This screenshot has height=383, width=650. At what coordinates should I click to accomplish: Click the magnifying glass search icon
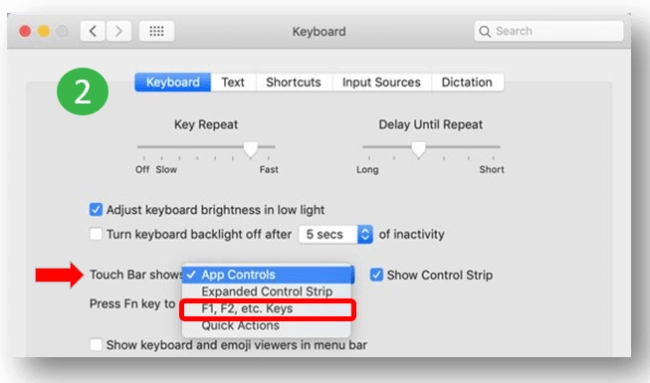pyautogui.click(x=485, y=31)
